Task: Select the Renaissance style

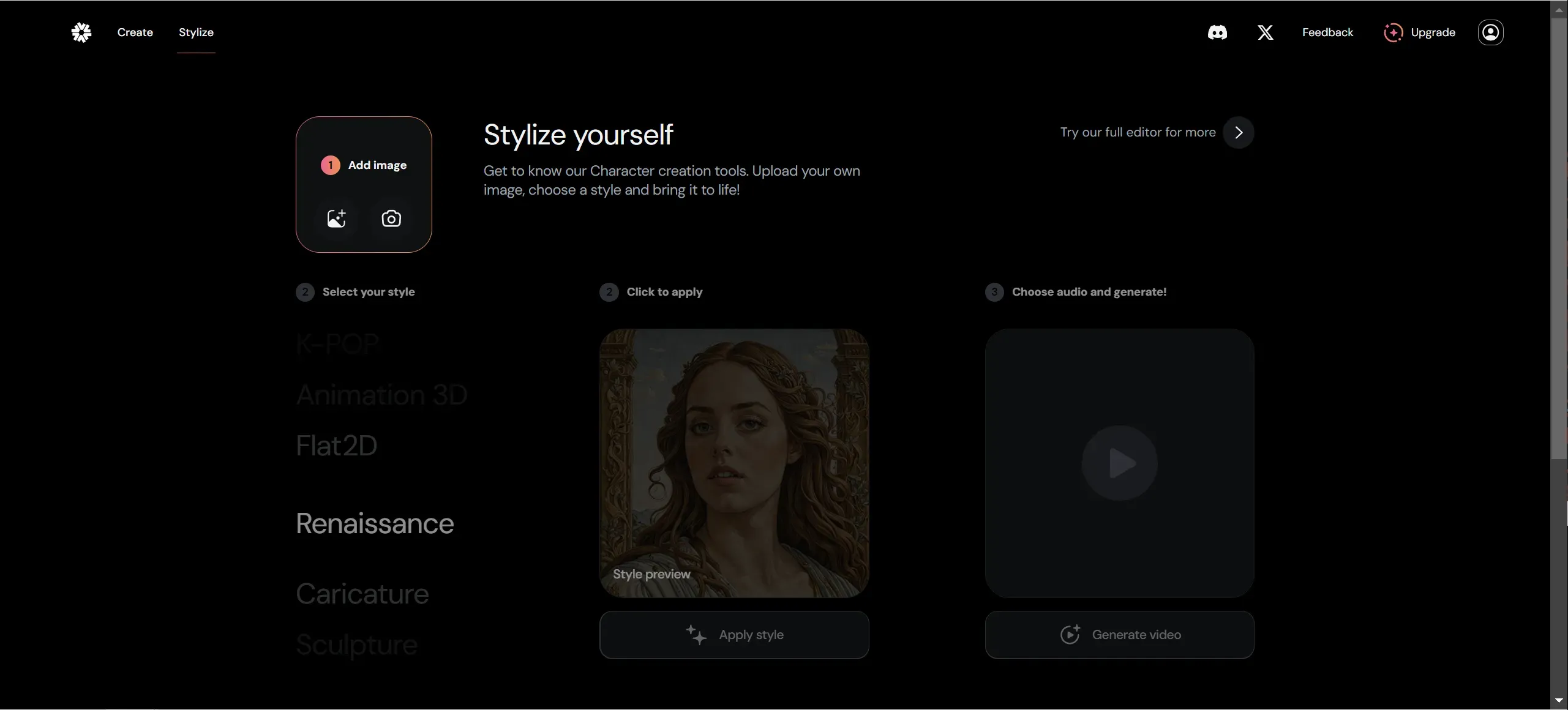Action: [x=375, y=524]
